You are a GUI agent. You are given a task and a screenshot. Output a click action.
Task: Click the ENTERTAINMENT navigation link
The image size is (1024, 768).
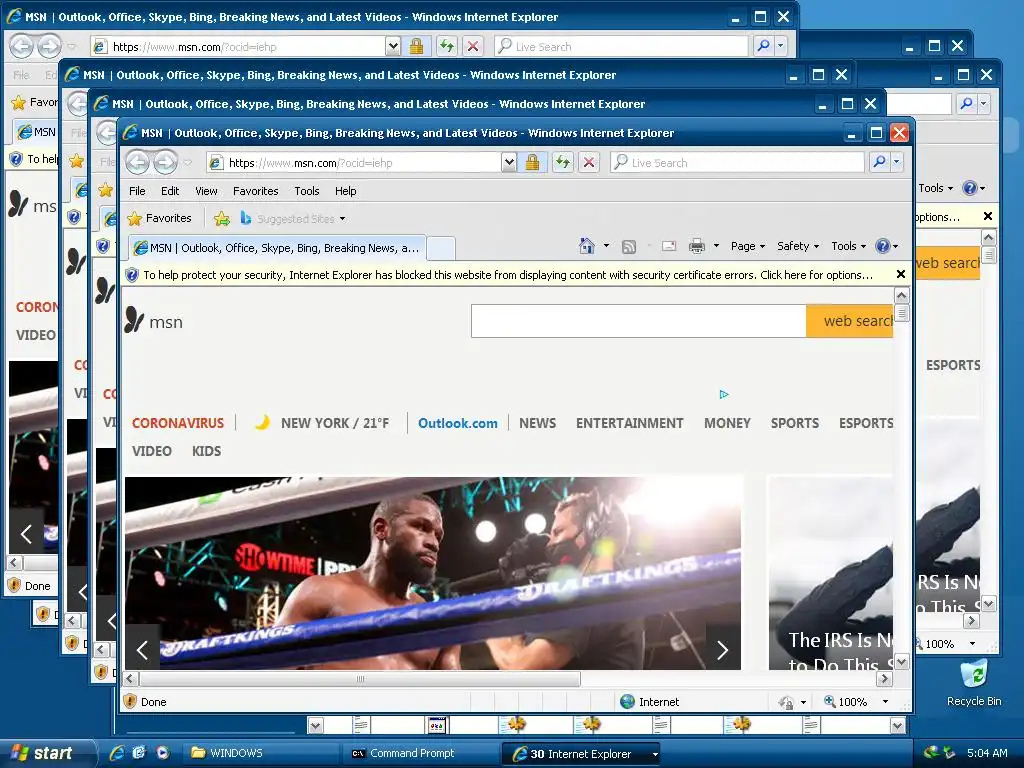[630, 423]
